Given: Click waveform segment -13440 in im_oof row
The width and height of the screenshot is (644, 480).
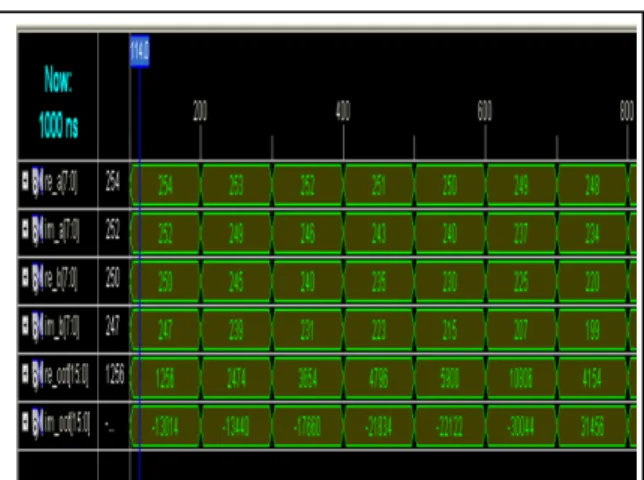Looking at the screenshot, I should pos(236,427).
